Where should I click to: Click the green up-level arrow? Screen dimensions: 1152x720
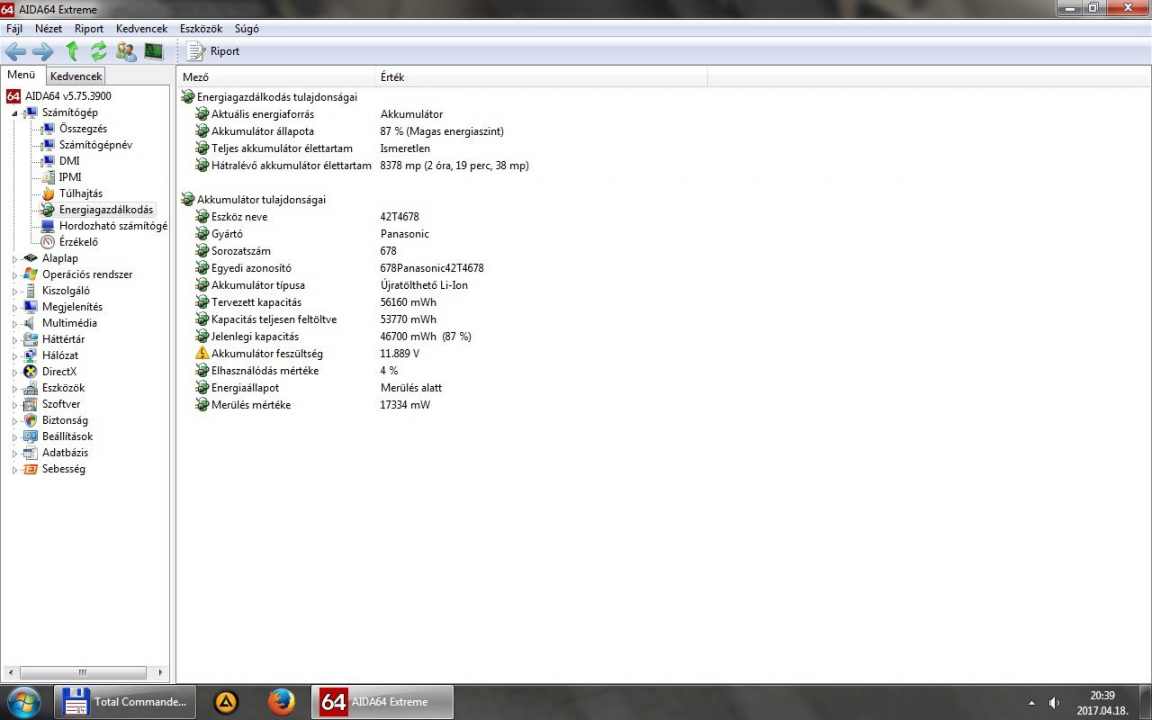point(72,51)
